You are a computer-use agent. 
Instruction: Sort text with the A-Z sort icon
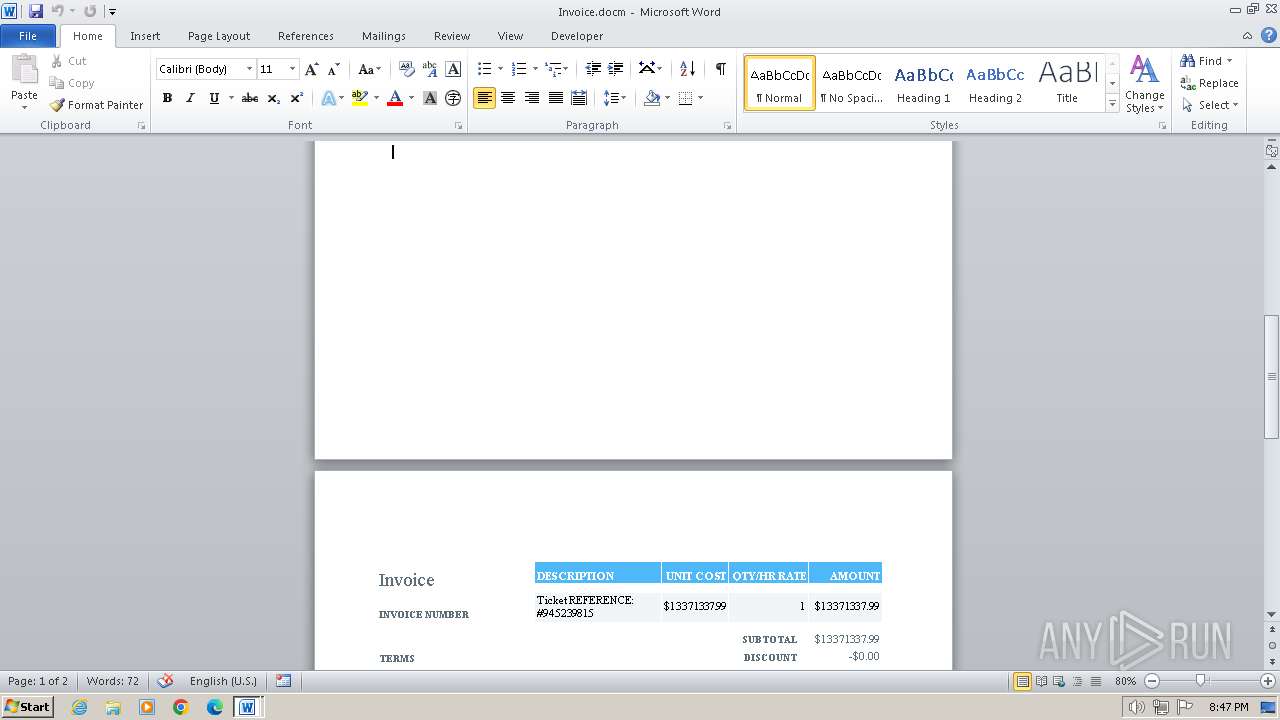(x=687, y=69)
